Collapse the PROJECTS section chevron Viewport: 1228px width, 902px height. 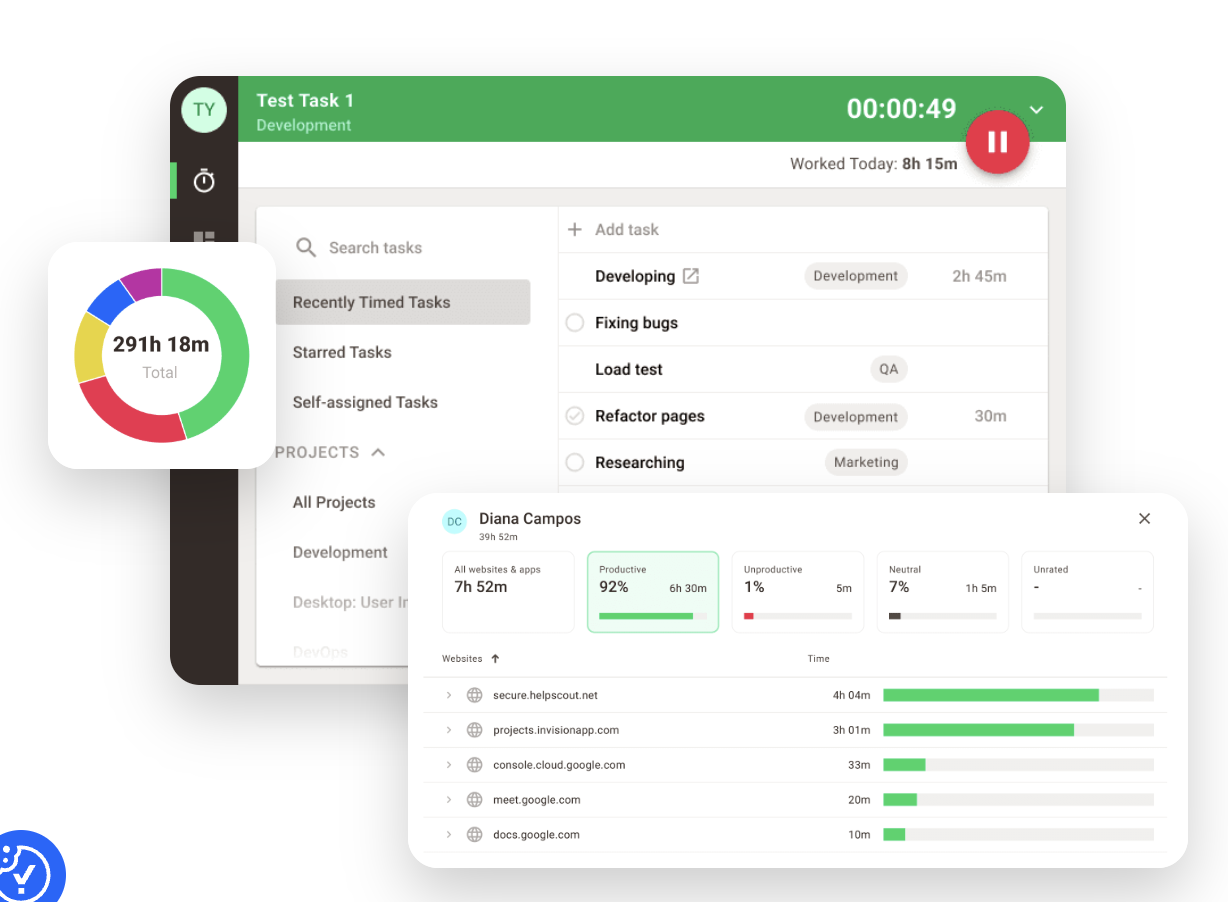[378, 452]
